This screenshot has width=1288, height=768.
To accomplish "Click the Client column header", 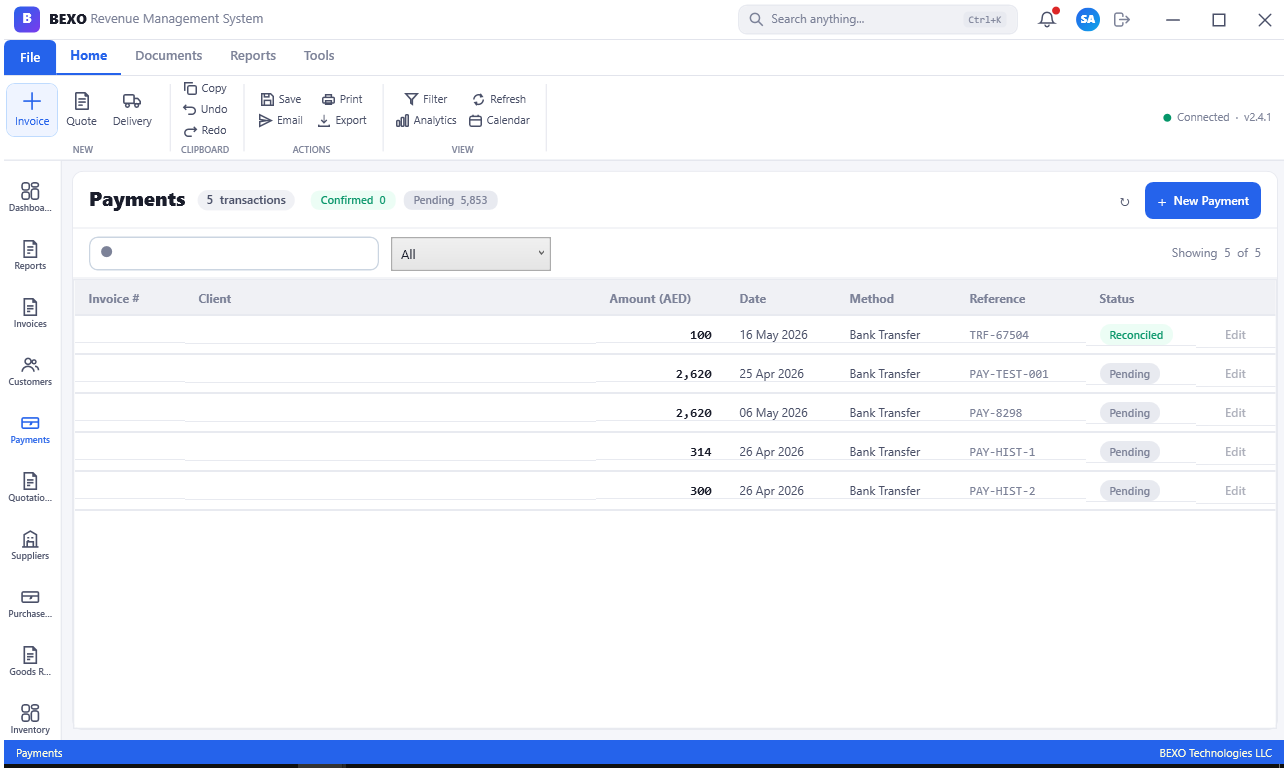I will coord(215,299).
